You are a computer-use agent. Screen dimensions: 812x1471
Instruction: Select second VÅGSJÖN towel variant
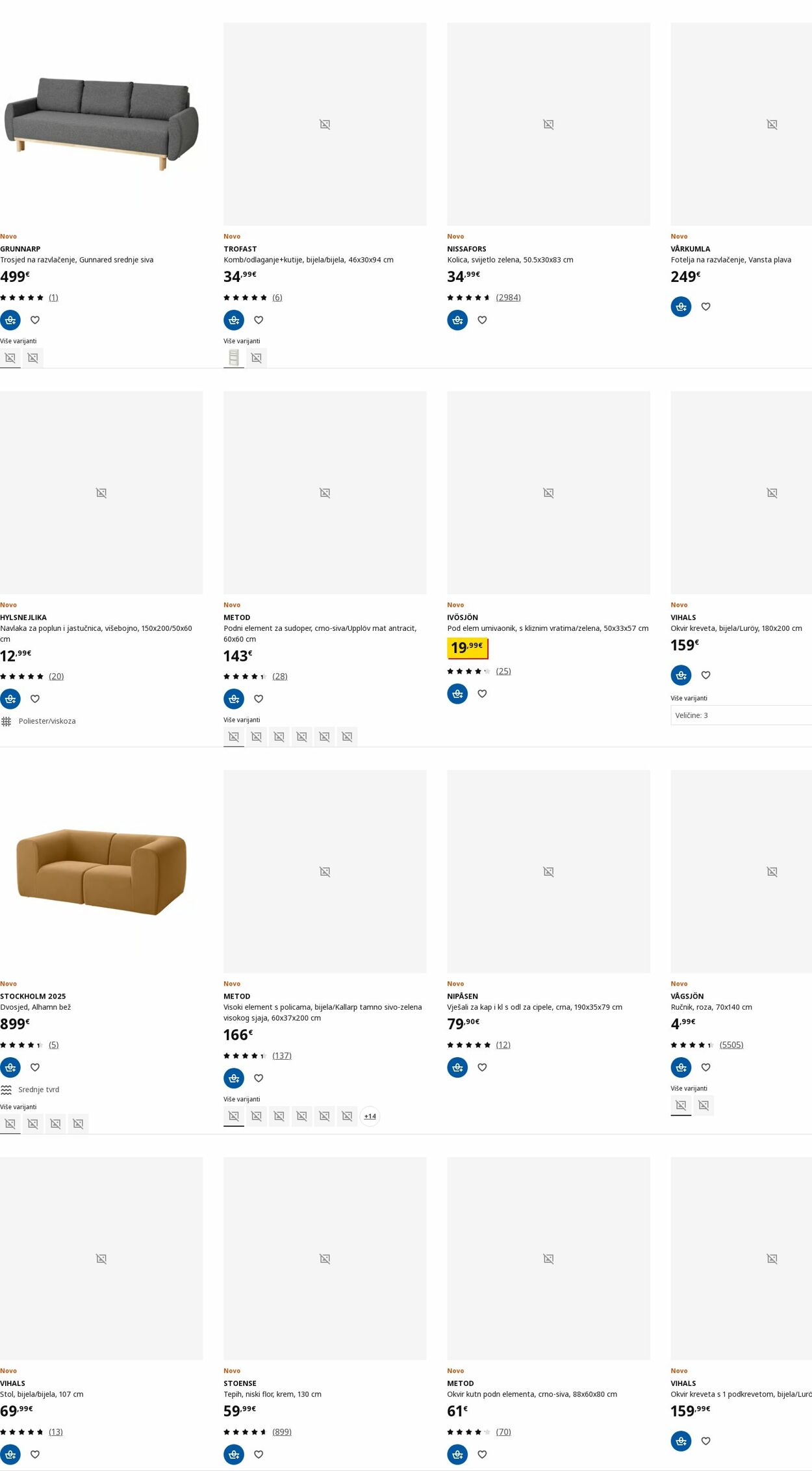[x=704, y=1105]
